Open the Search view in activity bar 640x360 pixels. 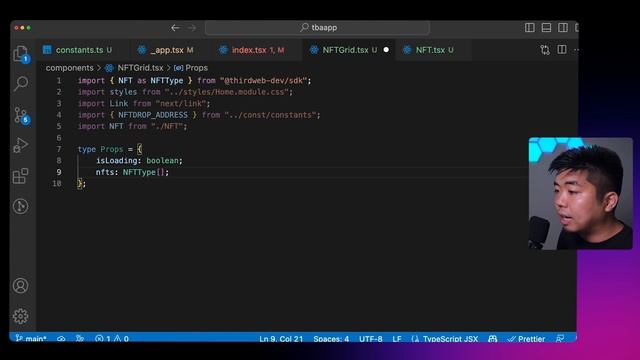20,84
